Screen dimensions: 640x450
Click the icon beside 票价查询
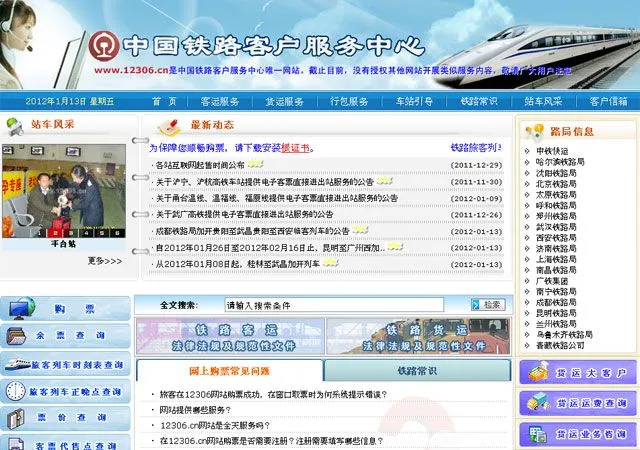[x=16, y=418]
